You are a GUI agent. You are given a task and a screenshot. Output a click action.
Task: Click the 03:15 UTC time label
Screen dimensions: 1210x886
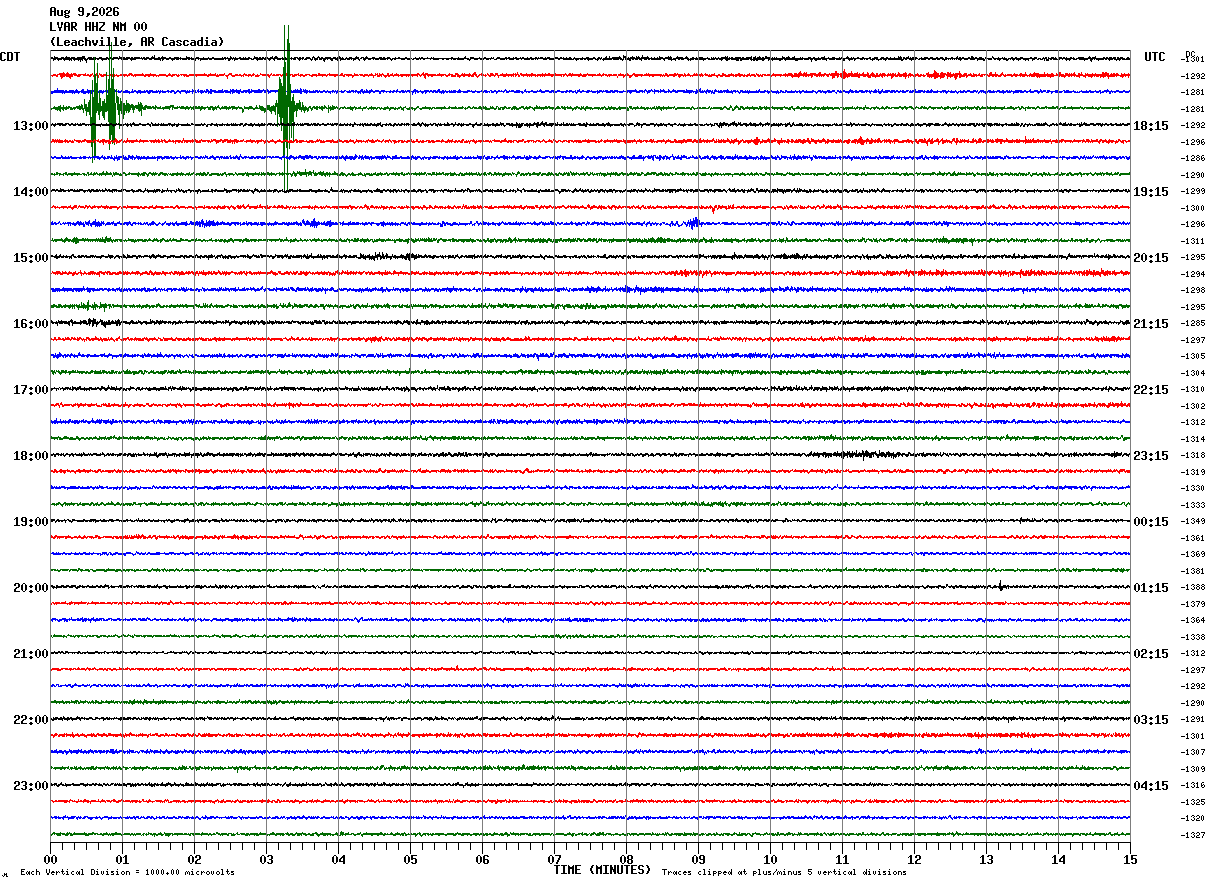pos(1151,720)
